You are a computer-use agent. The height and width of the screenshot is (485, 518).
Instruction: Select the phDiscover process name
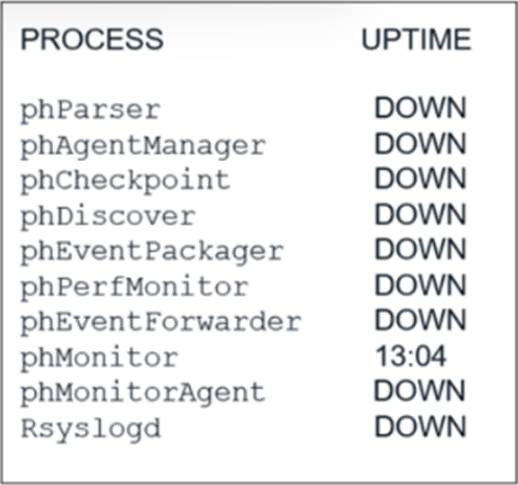tap(108, 218)
